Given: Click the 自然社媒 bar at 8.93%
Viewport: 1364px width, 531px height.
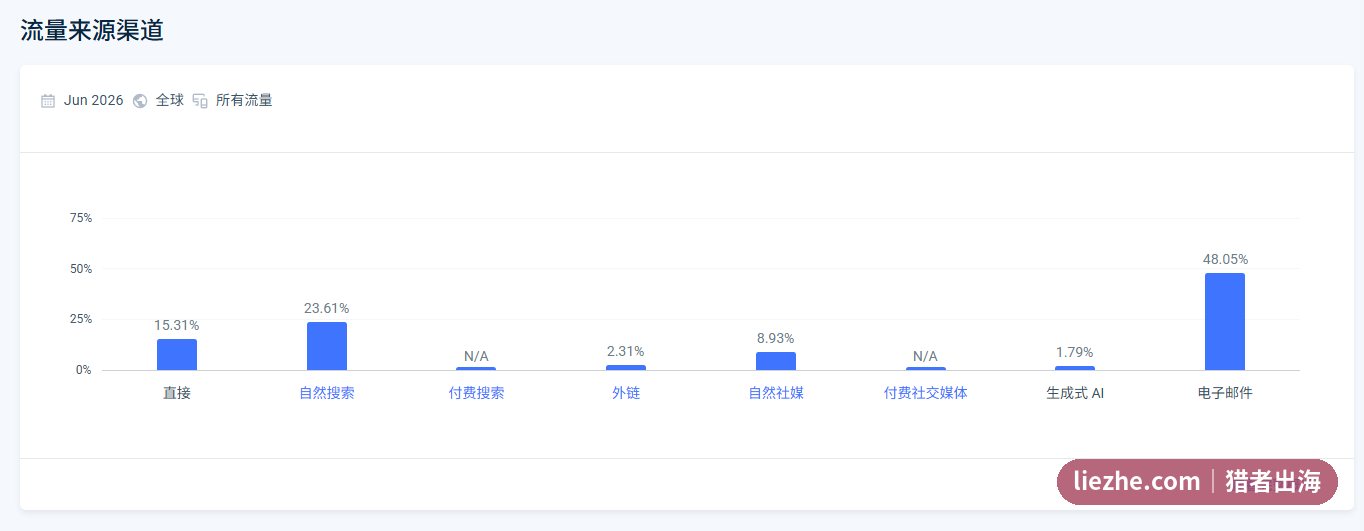Looking at the screenshot, I should 776,361.
